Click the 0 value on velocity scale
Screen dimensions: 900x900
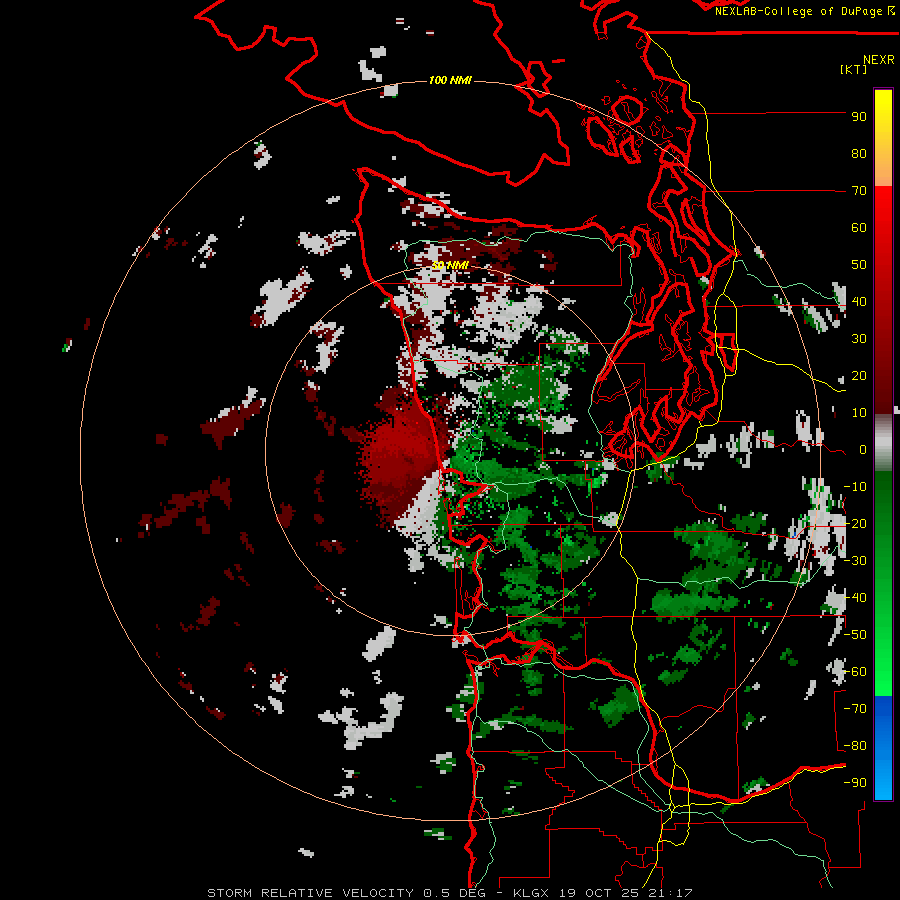(863, 450)
